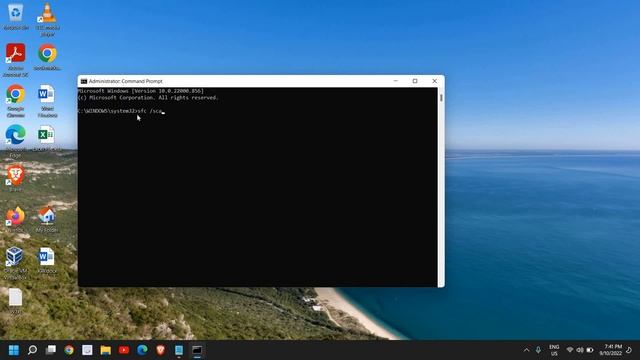Click the Command Prompt title bar icon
This screenshot has width=640, height=360.
click(84, 81)
